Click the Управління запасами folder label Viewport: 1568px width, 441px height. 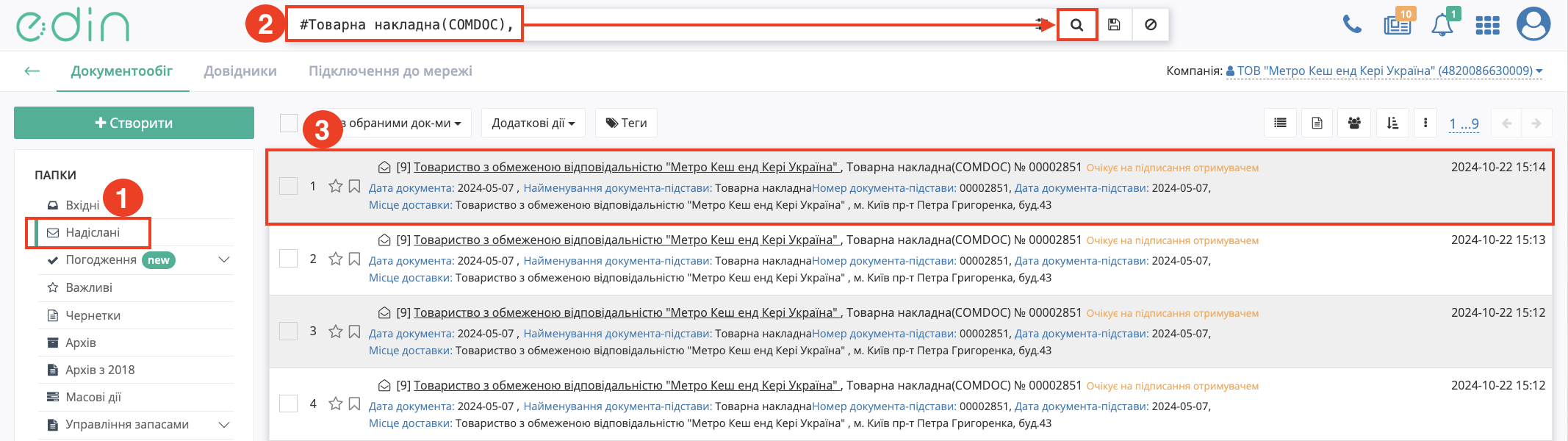127,425
